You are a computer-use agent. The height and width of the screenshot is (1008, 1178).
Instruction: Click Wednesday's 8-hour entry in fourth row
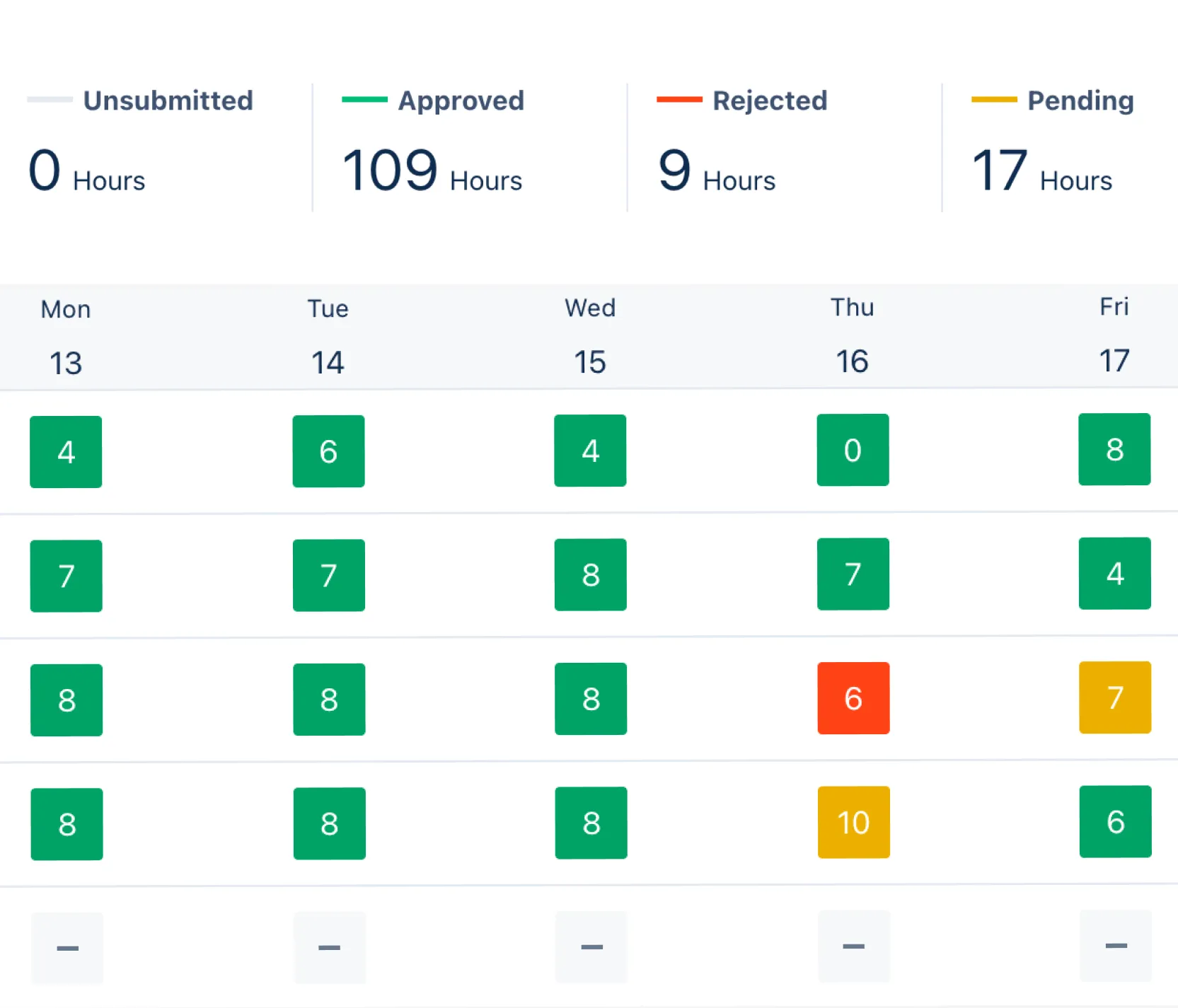pyautogui.click(x=591, y=823)
